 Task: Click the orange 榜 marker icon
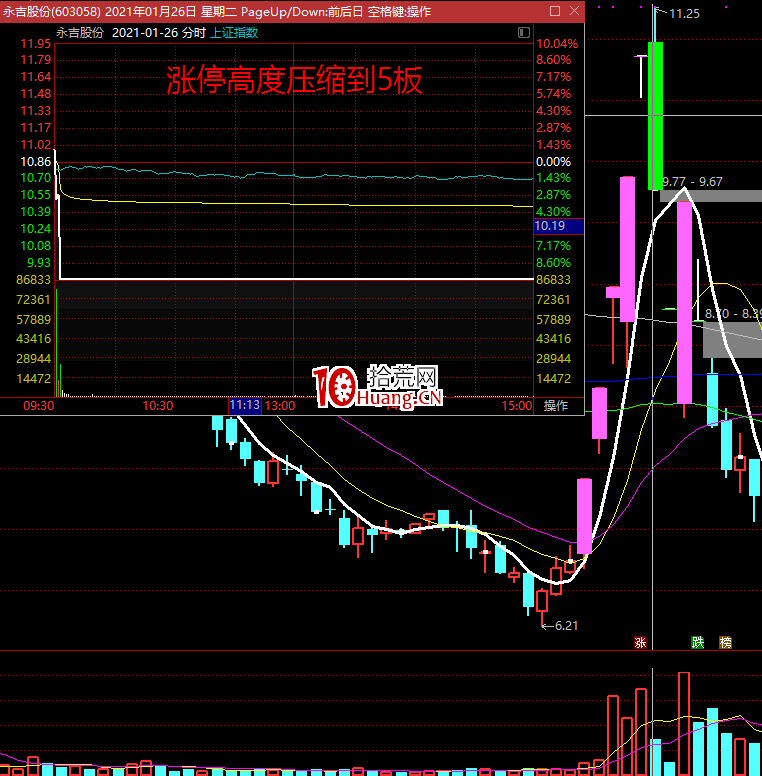pos(725,642)
